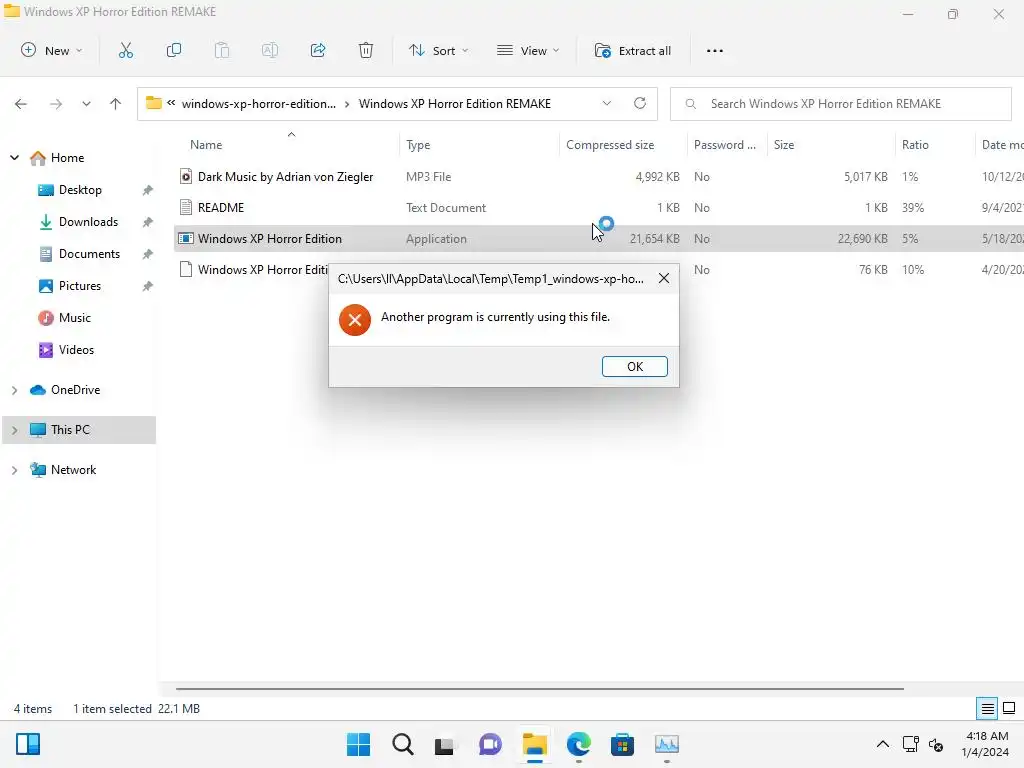
Task: Open Chat app from taskbar
Action: pos(490,744)
